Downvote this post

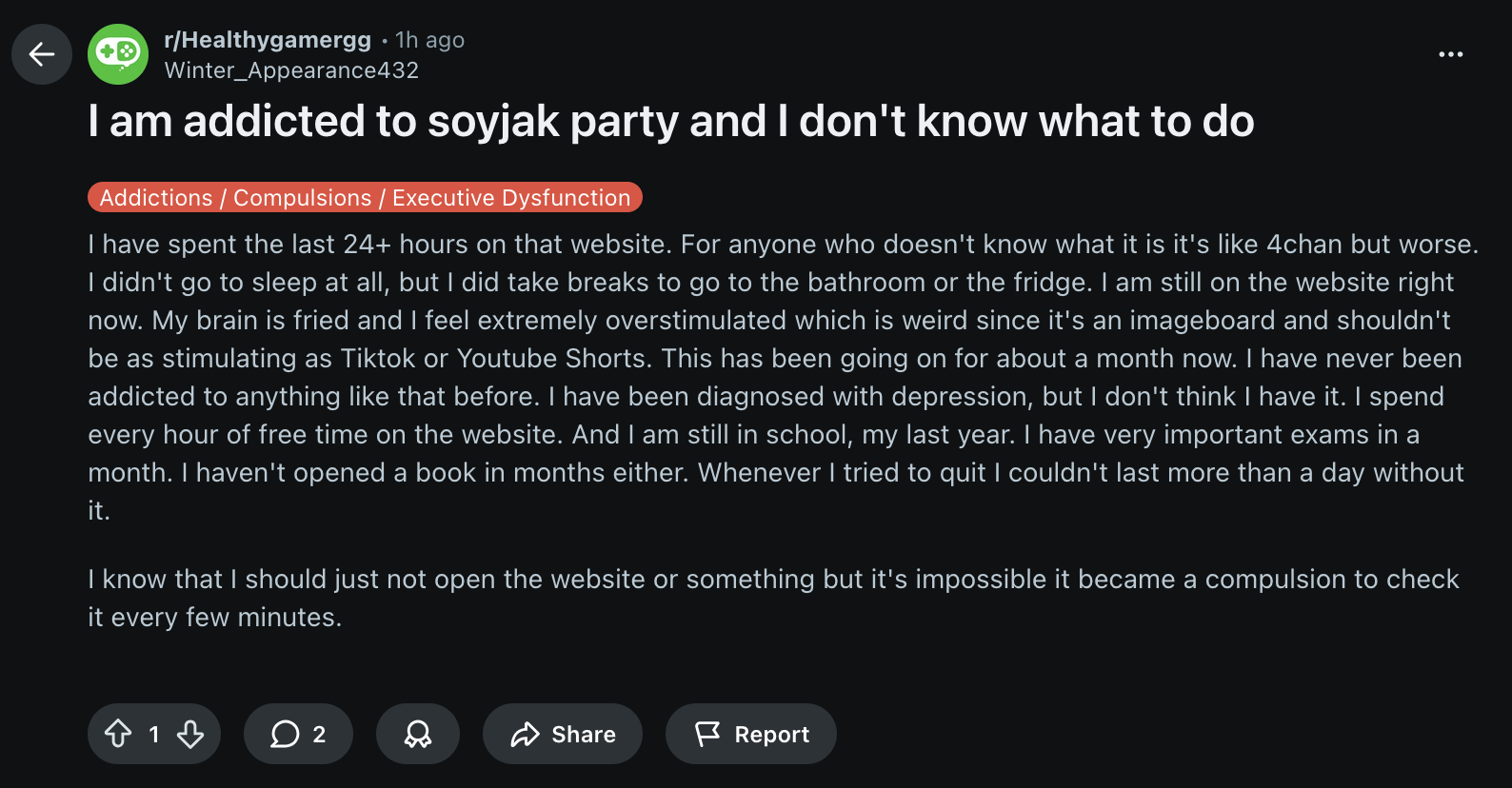coord(190,734)
